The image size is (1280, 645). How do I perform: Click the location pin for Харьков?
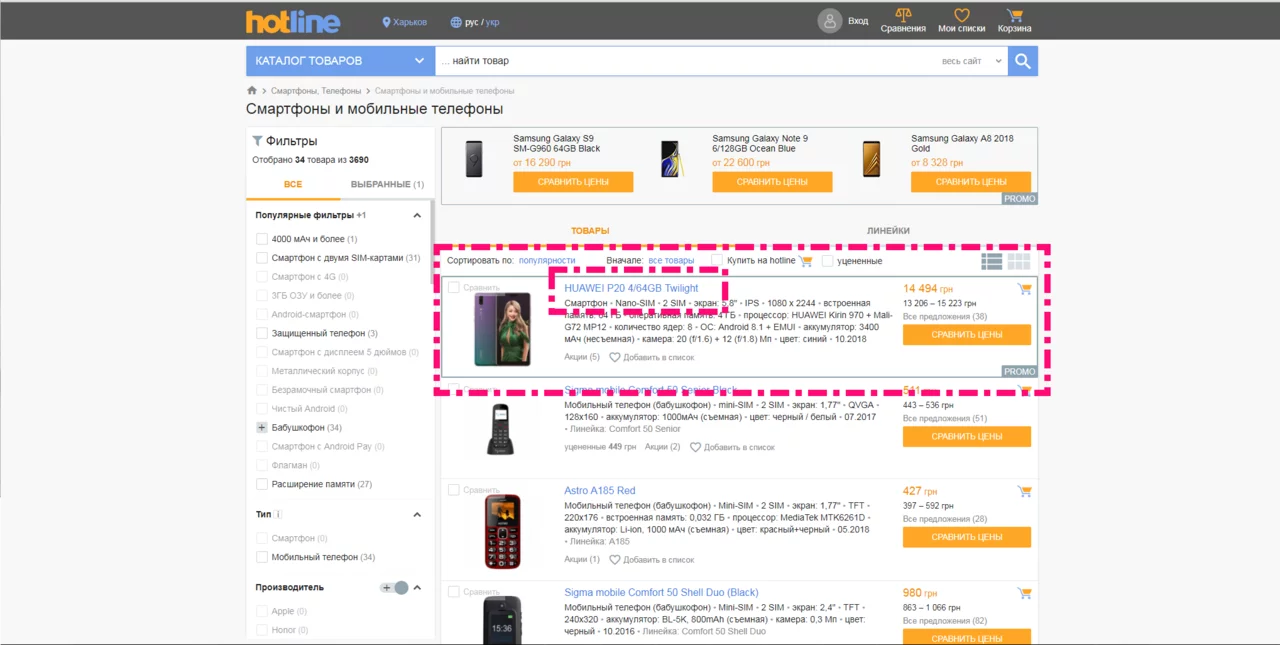(387, 22)
